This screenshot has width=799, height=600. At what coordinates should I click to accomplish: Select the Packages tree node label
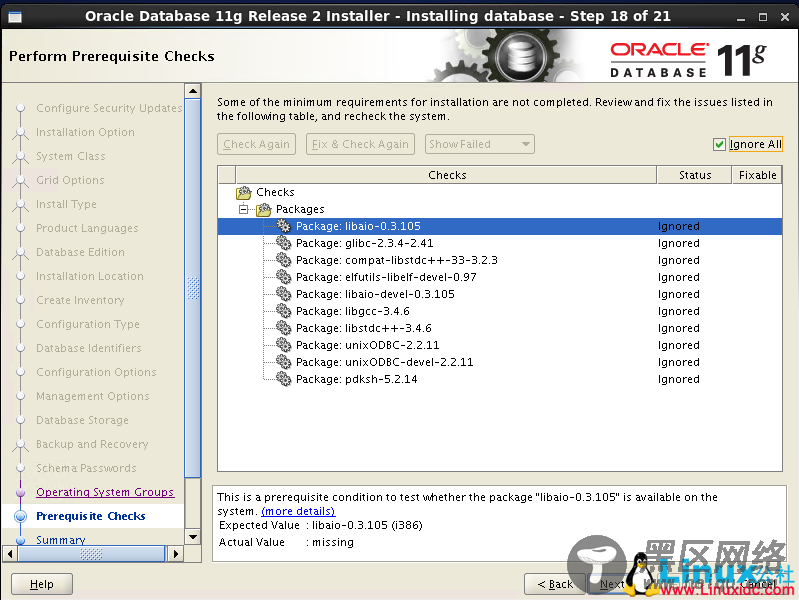[300, 209]
